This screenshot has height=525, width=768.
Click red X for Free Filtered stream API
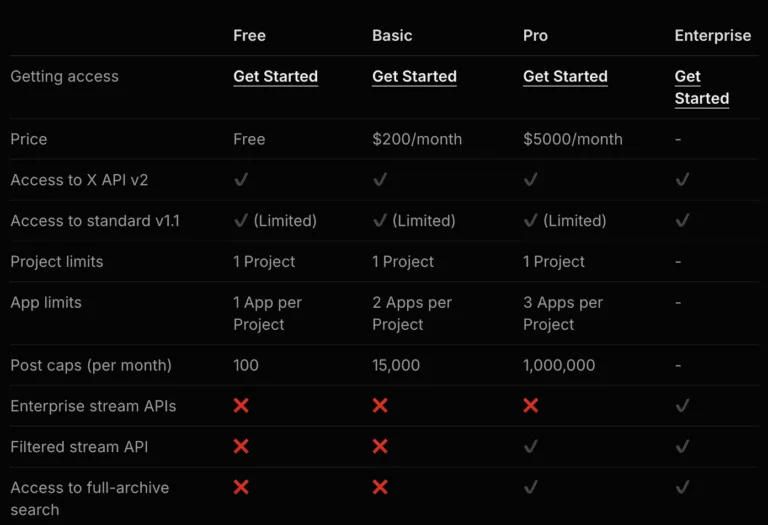pyautogui.click(x=241, y=447)
